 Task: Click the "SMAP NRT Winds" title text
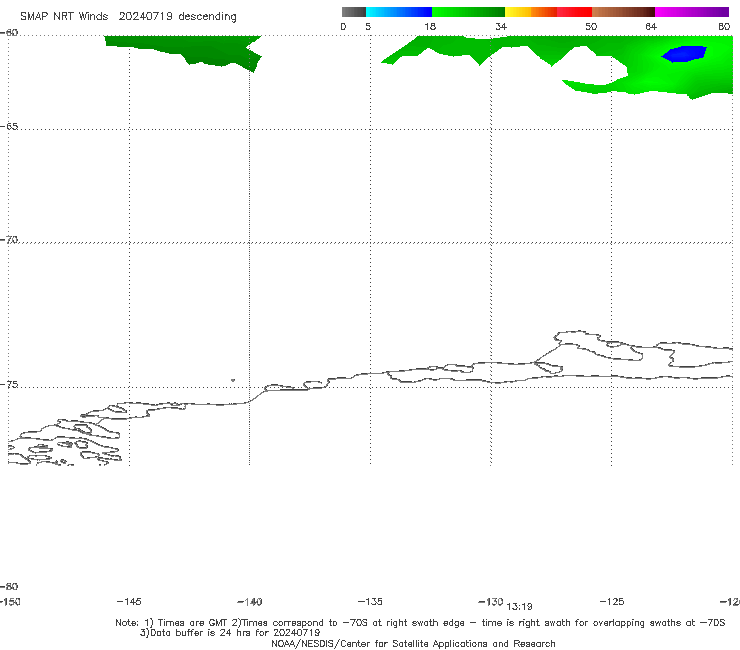point(64,16)
